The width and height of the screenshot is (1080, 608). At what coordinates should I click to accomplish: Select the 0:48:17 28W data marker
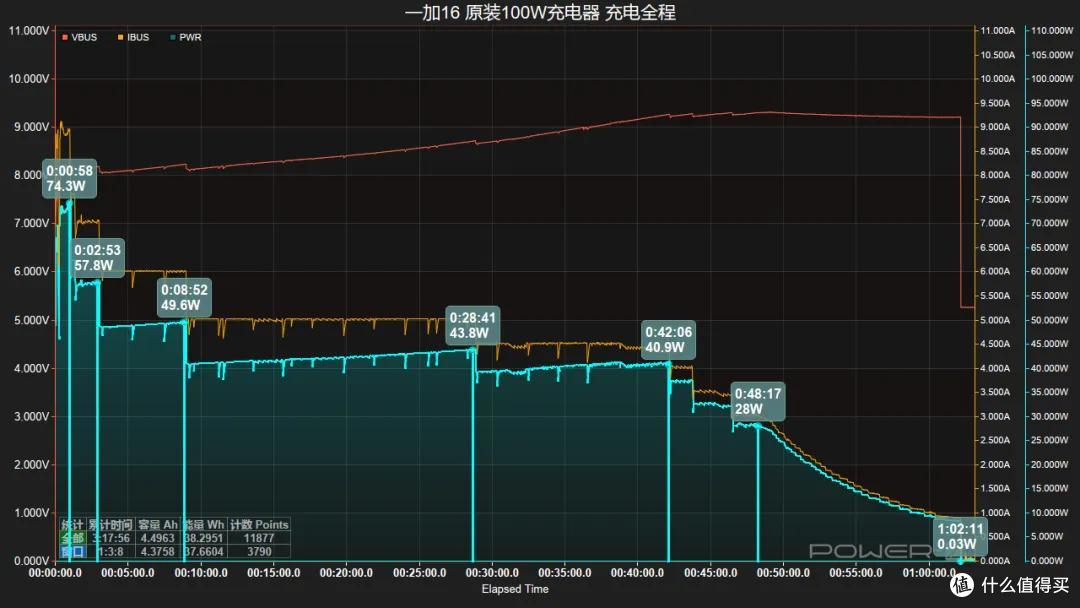pos(758,401)
